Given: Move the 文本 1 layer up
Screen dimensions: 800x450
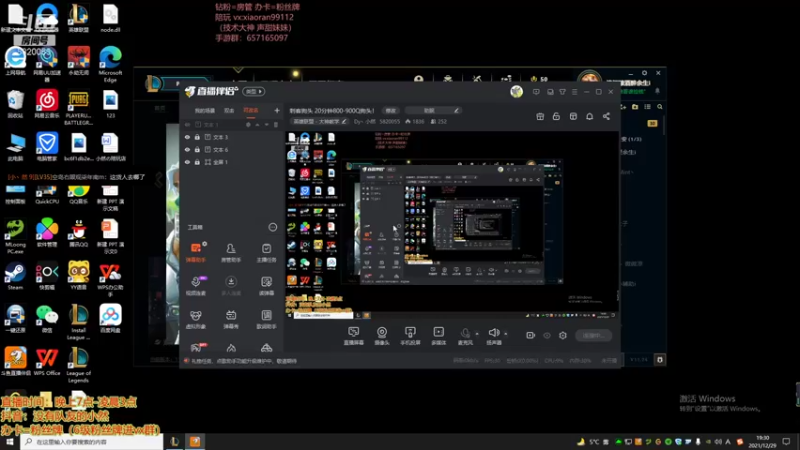Looking at the screenshot, I should tap(258, 124).
